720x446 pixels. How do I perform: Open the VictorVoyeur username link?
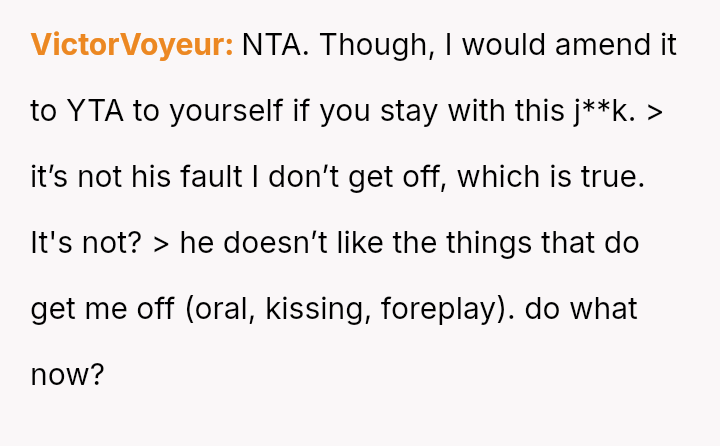132,45
